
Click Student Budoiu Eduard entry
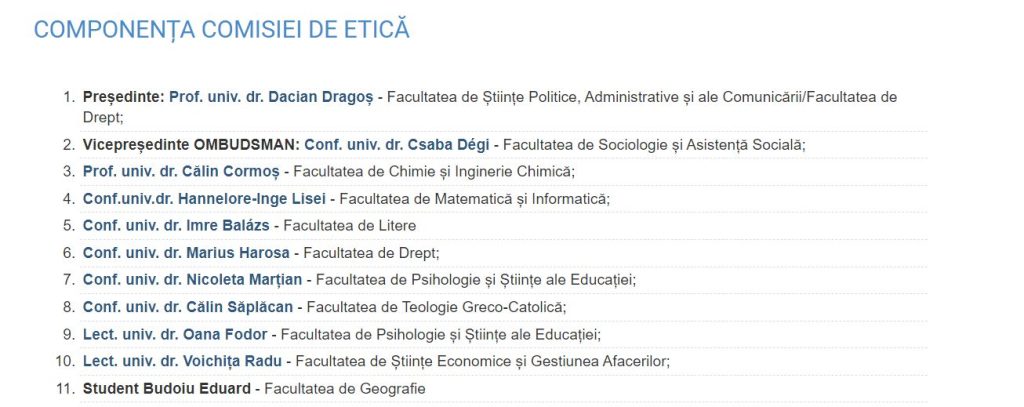coord(167,389)
